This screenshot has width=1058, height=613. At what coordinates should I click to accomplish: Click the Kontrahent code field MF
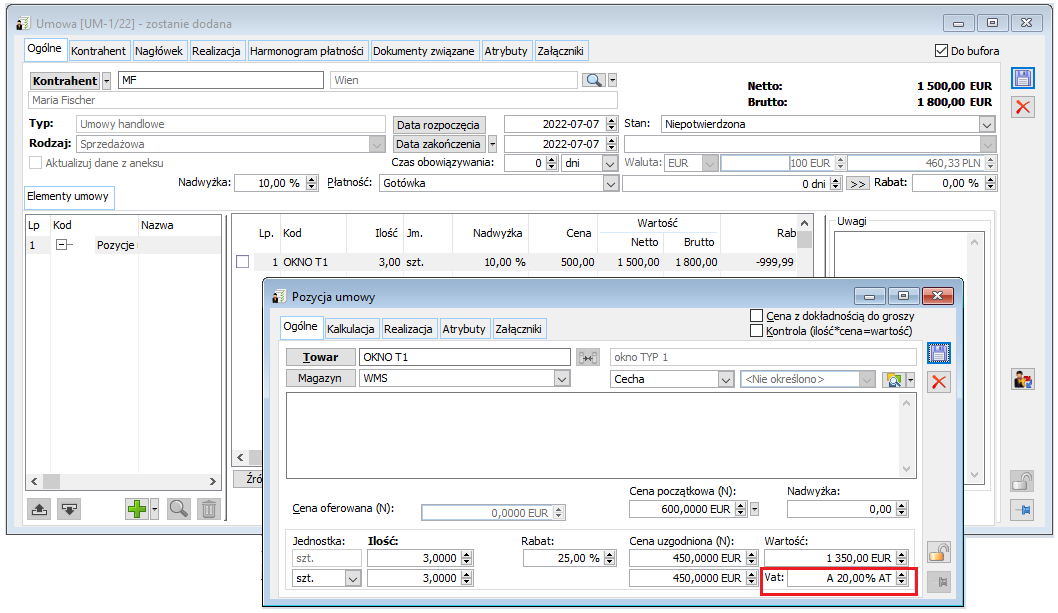point(221,80)
